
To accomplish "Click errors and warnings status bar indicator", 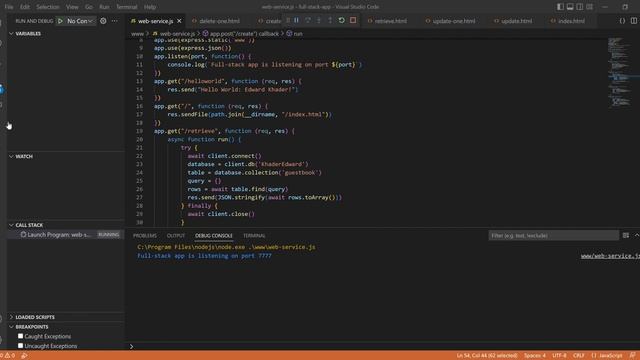I will tap(7, 356).
